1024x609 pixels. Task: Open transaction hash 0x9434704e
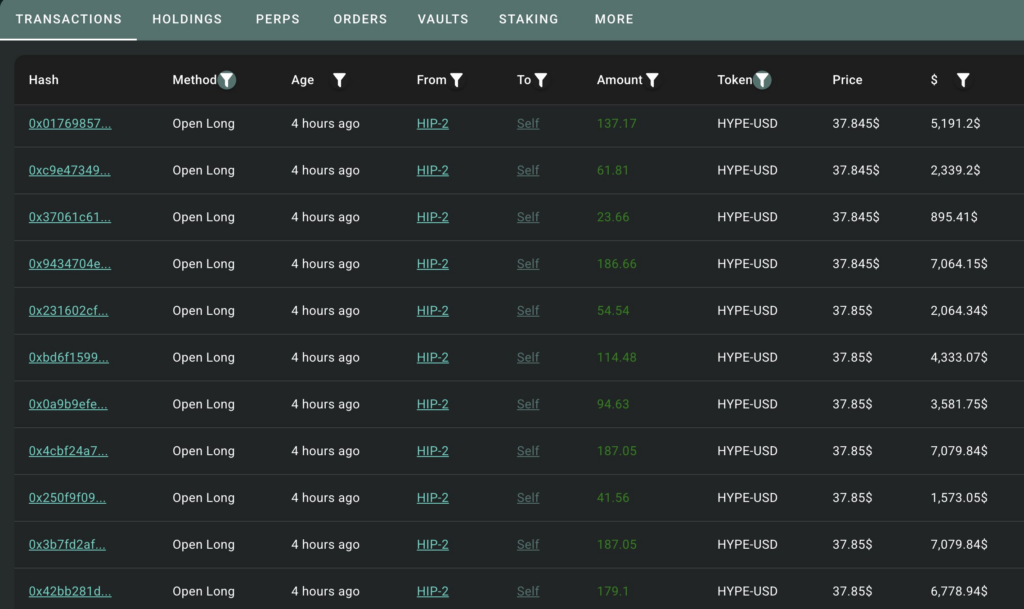[68, 264]
